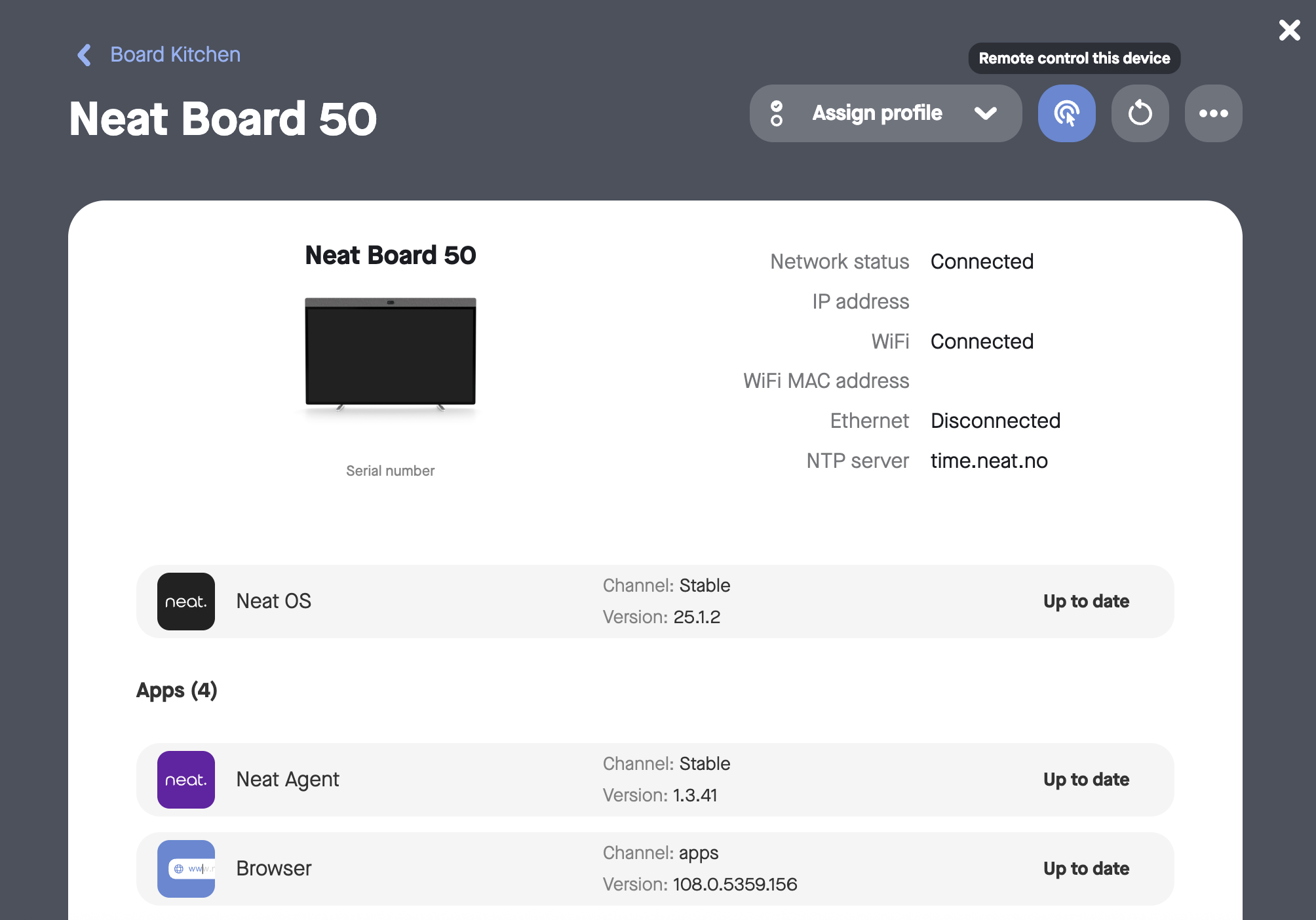This screenshot has width=1316, height=920.
Task: Click the Neat Board 50 card heading
Action: pos(391,255)
